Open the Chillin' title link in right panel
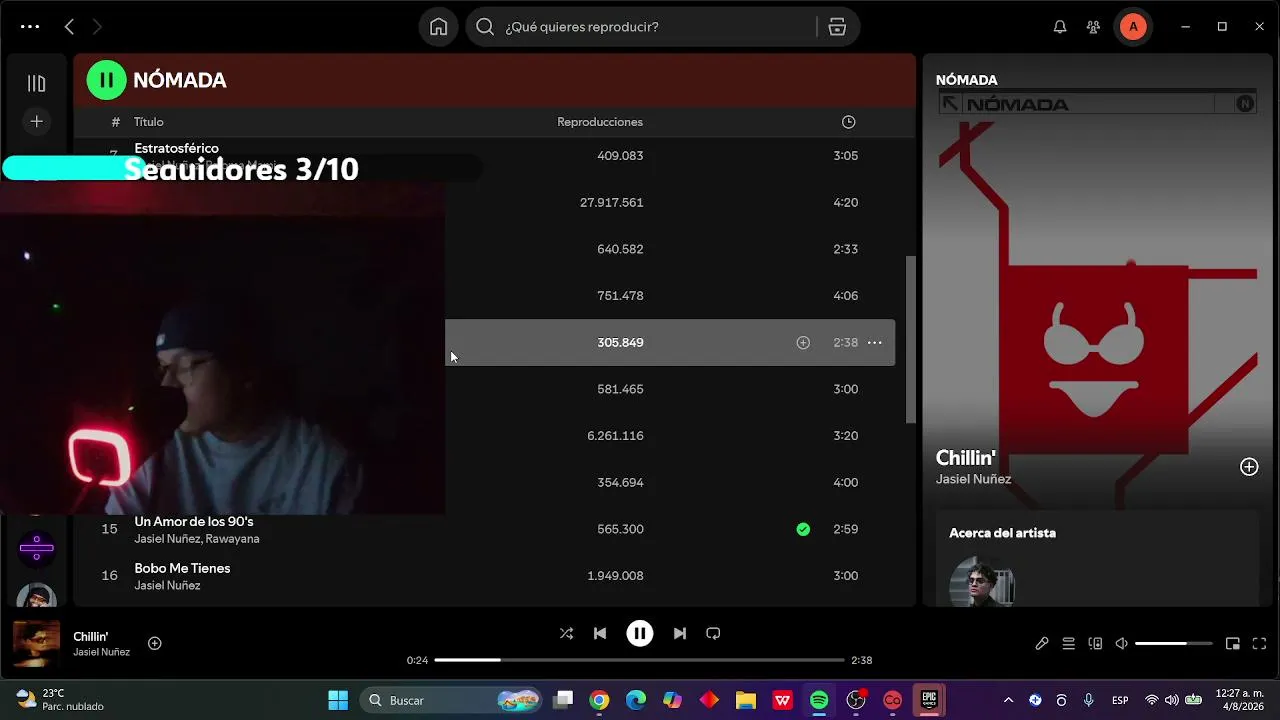Image resolution: width=1280 pixels, height=720 pixels. point(966,458)
